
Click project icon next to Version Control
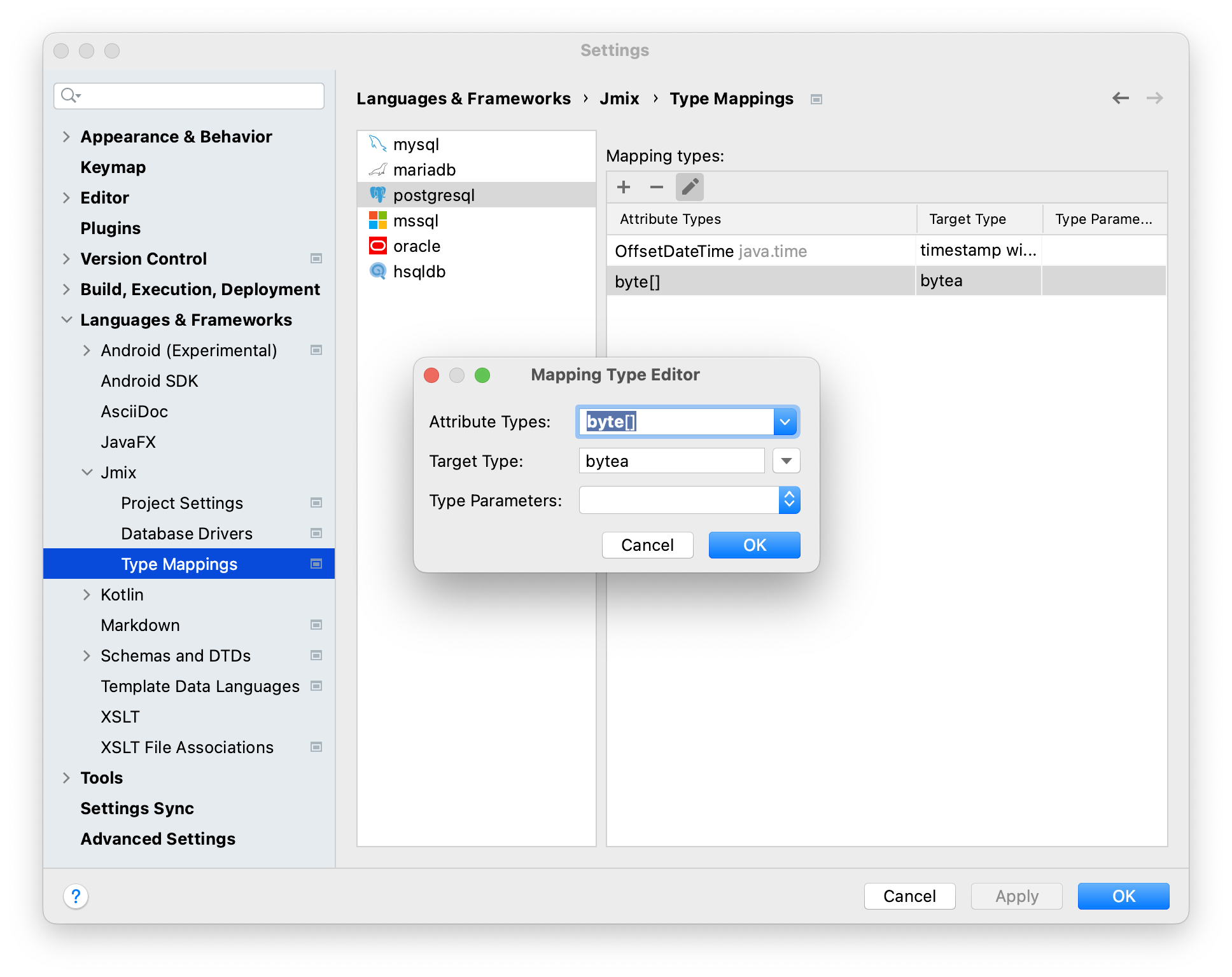316,259
